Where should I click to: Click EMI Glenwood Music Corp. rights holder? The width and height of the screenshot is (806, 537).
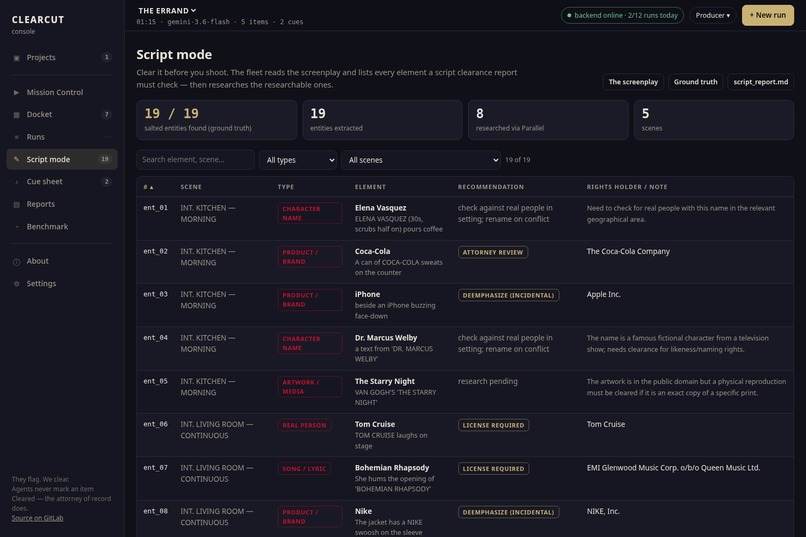673,468
